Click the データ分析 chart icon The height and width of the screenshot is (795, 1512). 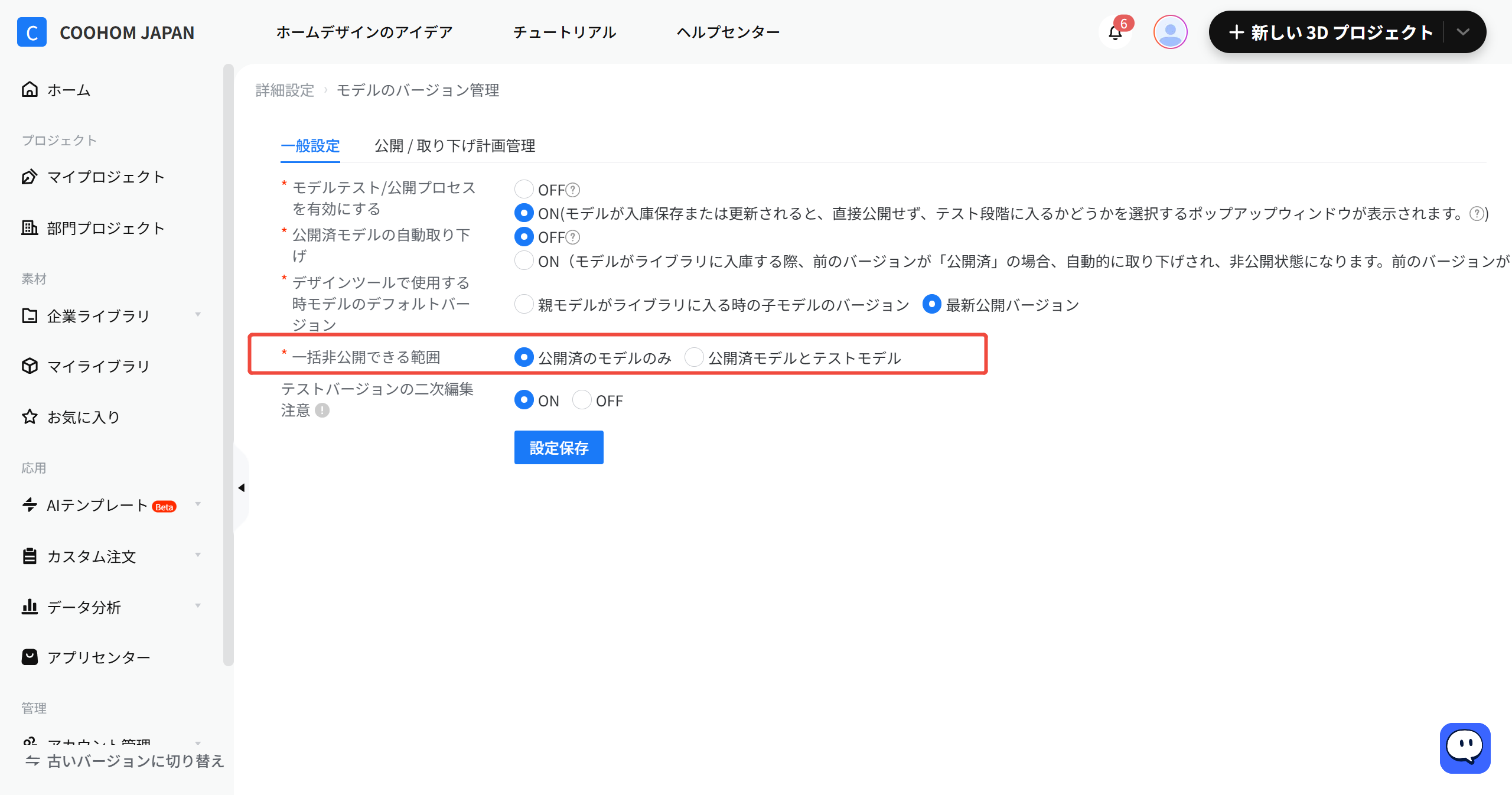click(30, 607)
